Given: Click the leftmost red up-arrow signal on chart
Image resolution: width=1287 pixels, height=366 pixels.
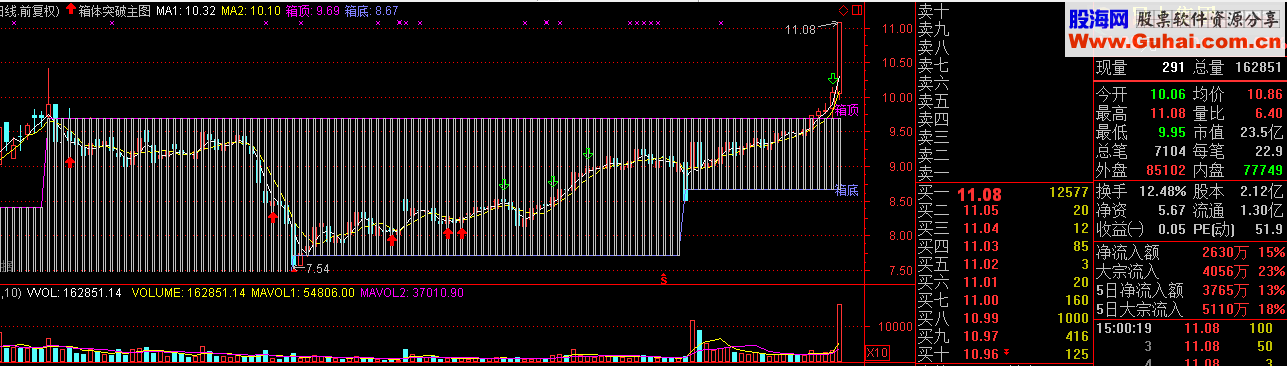Looking at the screenshot, I should tap(70, 162).
